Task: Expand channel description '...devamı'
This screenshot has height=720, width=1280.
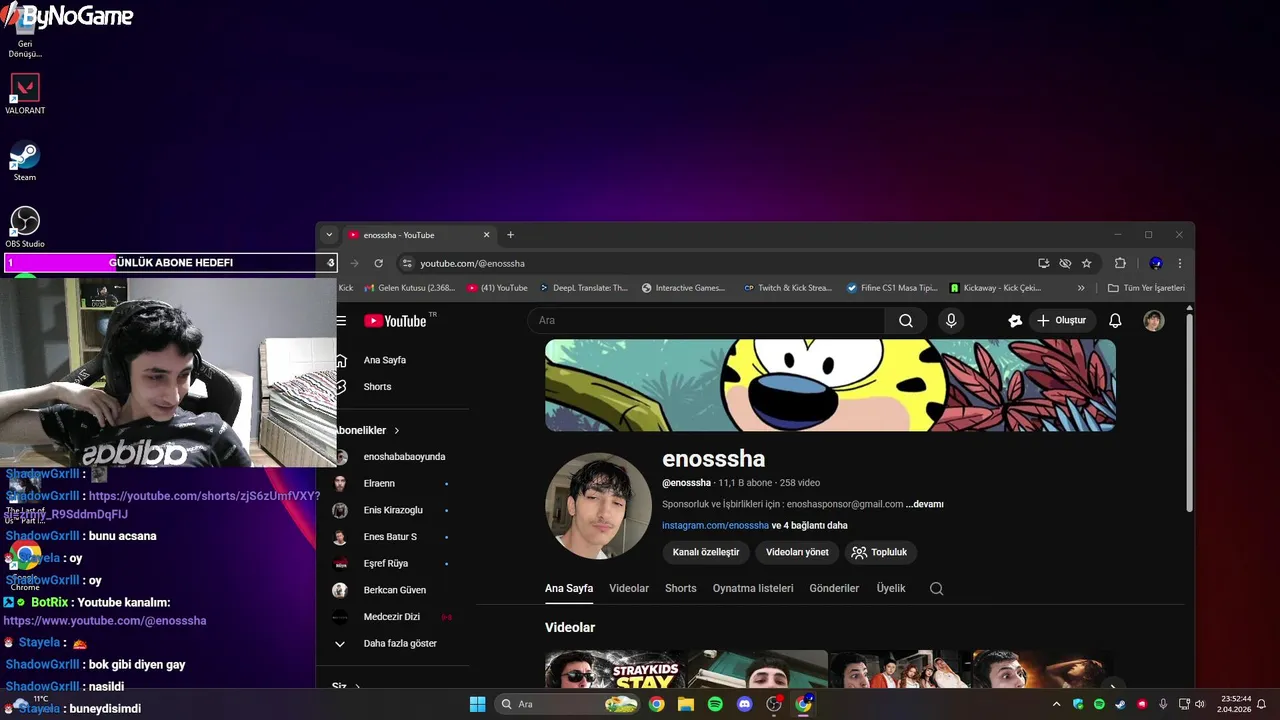Action: click(x=925, y=504)
